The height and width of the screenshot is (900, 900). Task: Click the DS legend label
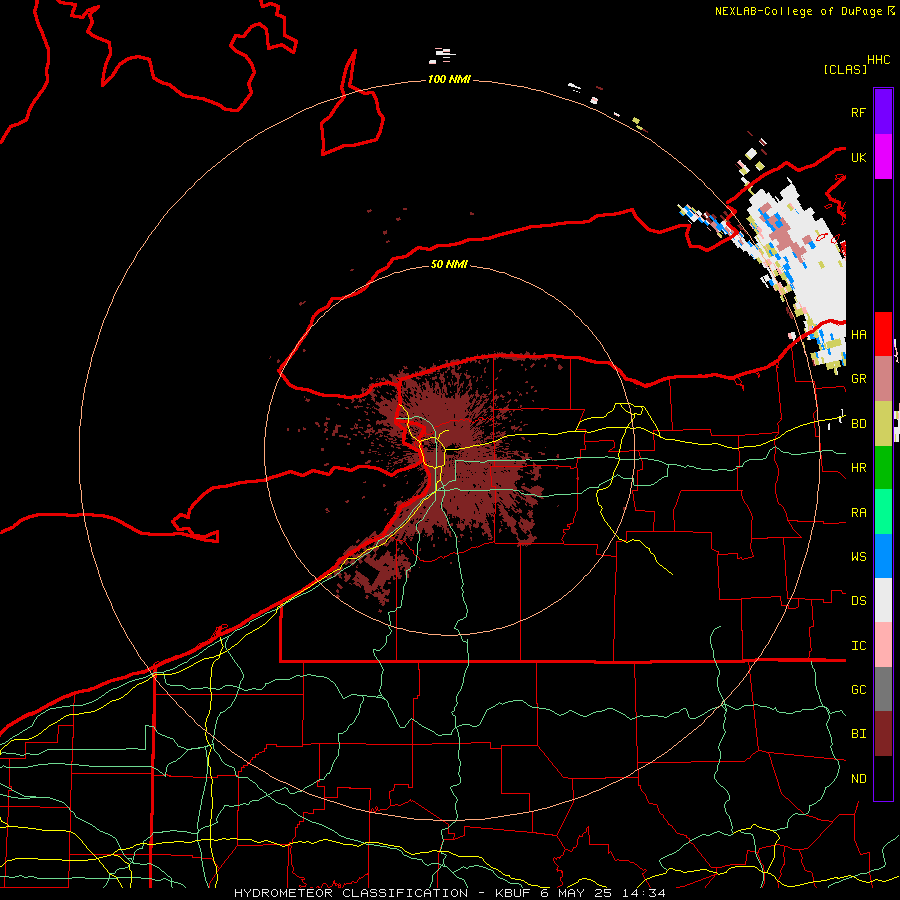[858, 601]
